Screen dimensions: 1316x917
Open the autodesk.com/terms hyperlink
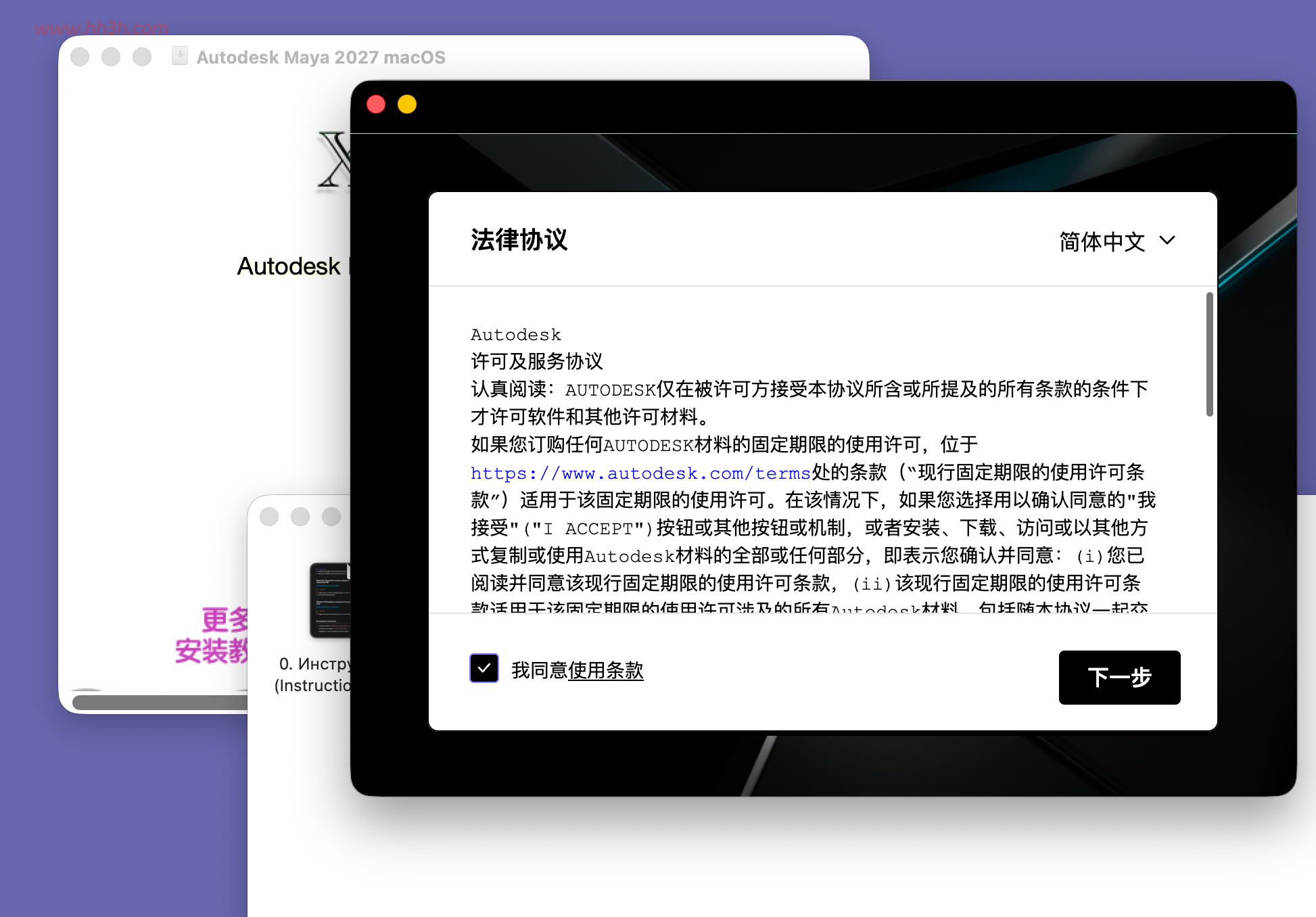pos(640,473)
